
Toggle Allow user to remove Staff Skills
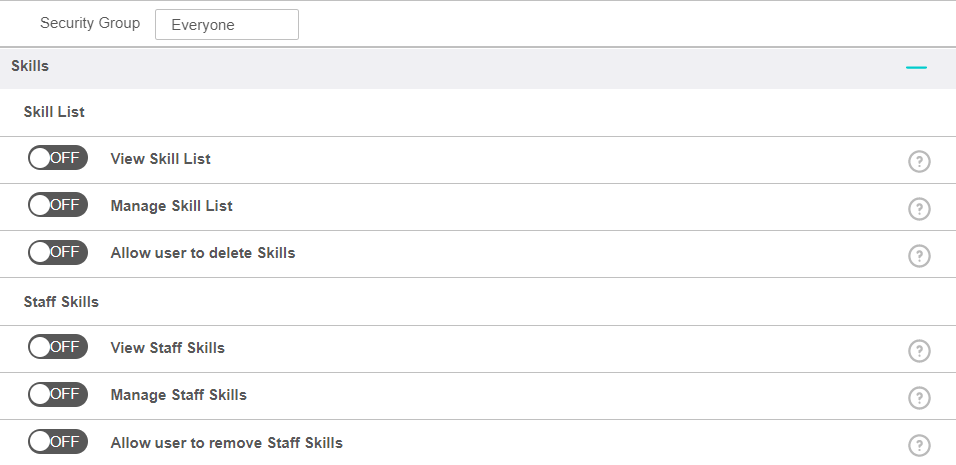(58, 442)
